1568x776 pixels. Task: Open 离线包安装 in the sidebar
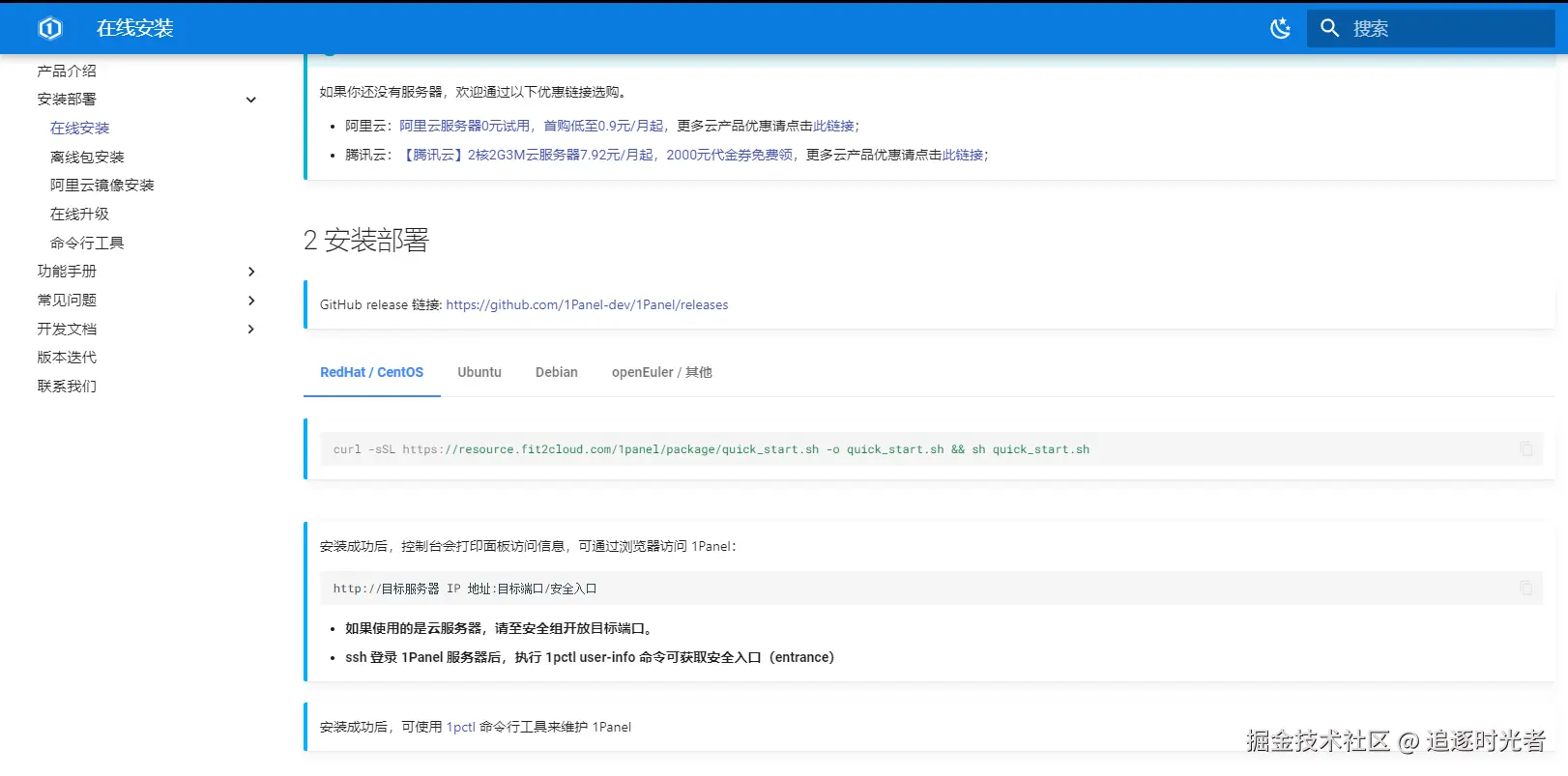(87, 157)
